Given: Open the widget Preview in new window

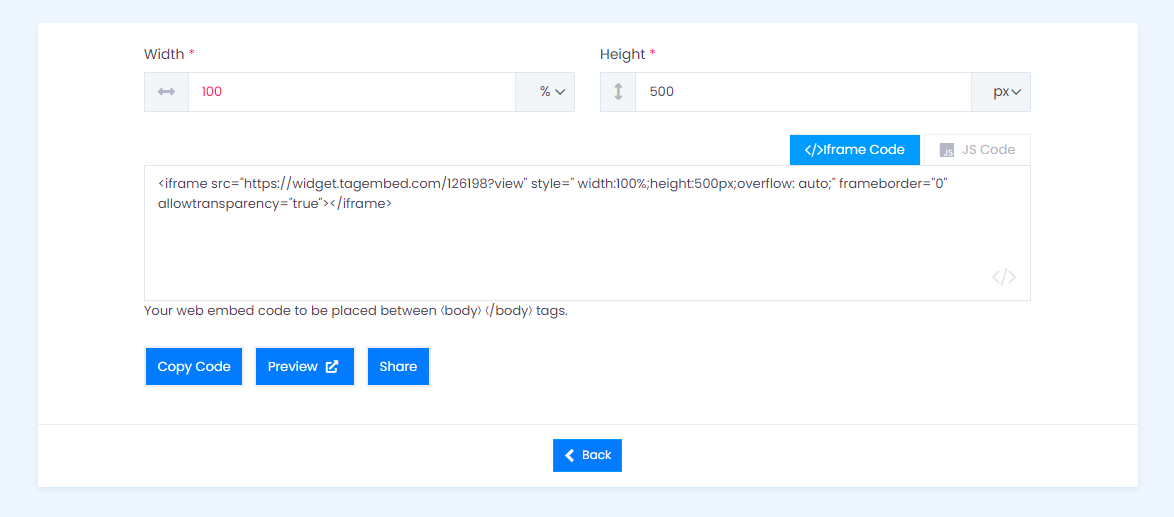Looking at the screenshot, I should click(305, 367).
